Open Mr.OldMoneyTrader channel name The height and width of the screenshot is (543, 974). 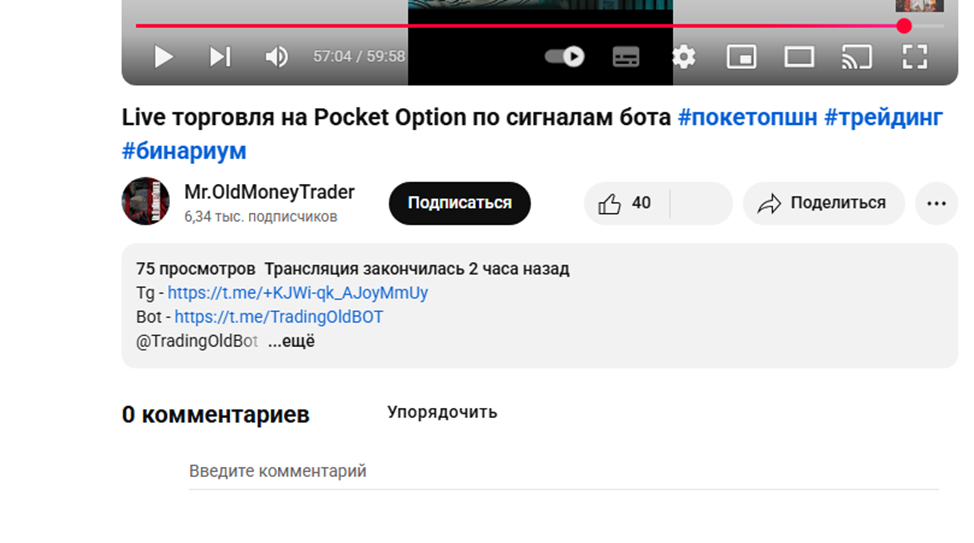point(269,192)
